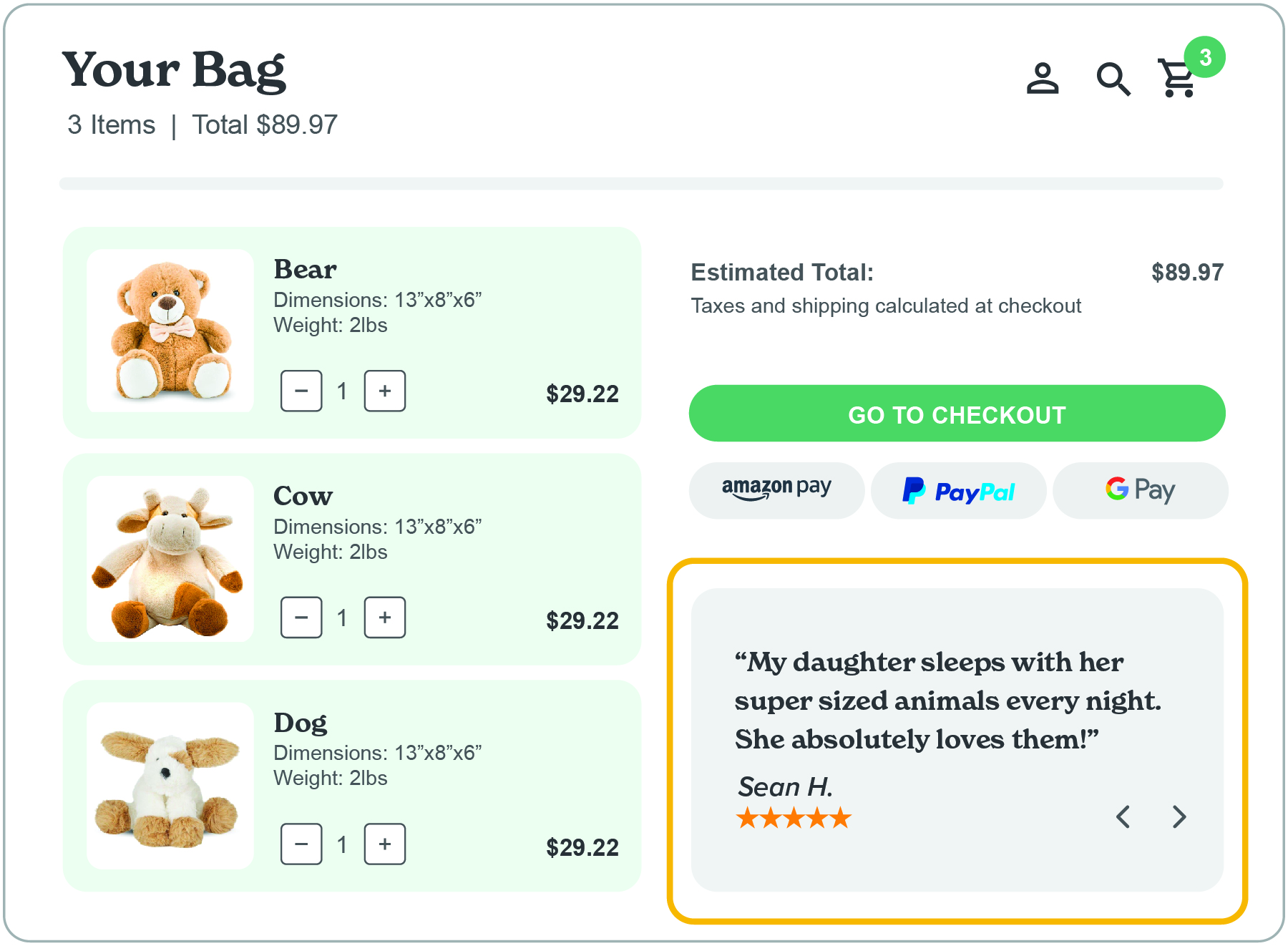Click the green cart count badge
Screen dimensions: 1288x946
point(1206,57)
